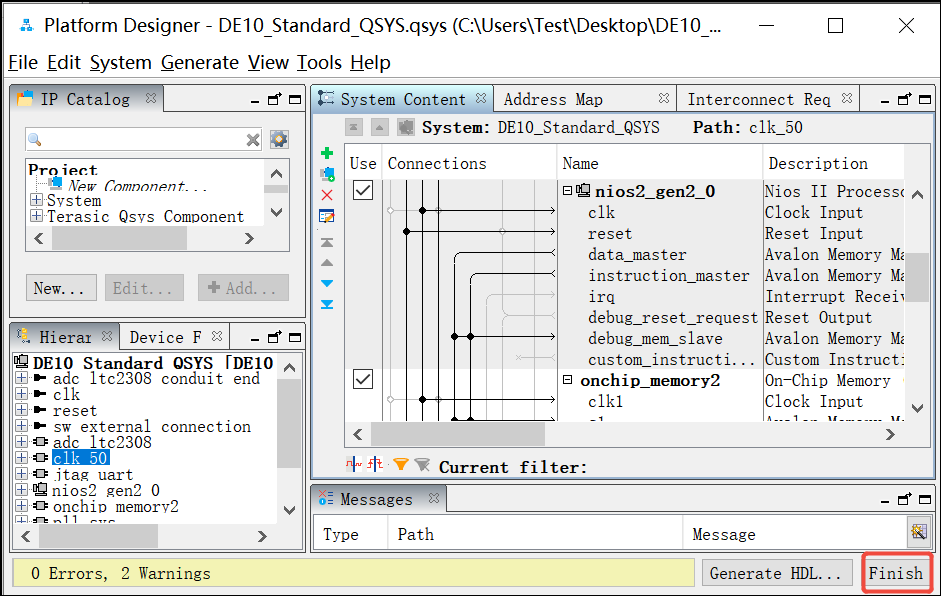Viewport: 941px width, 596px height.
Task: Click the IP Catalog settings gear icon
Action: (x=278, y=139)
